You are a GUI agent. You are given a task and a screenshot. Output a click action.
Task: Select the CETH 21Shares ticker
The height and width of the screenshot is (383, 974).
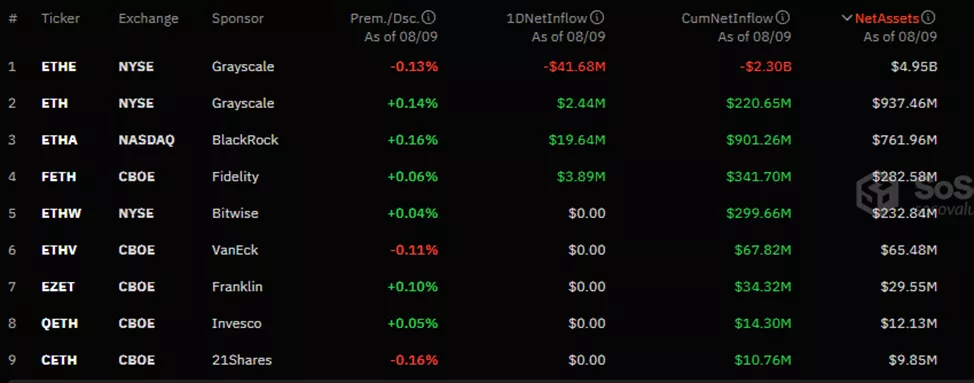pos(59,360)
